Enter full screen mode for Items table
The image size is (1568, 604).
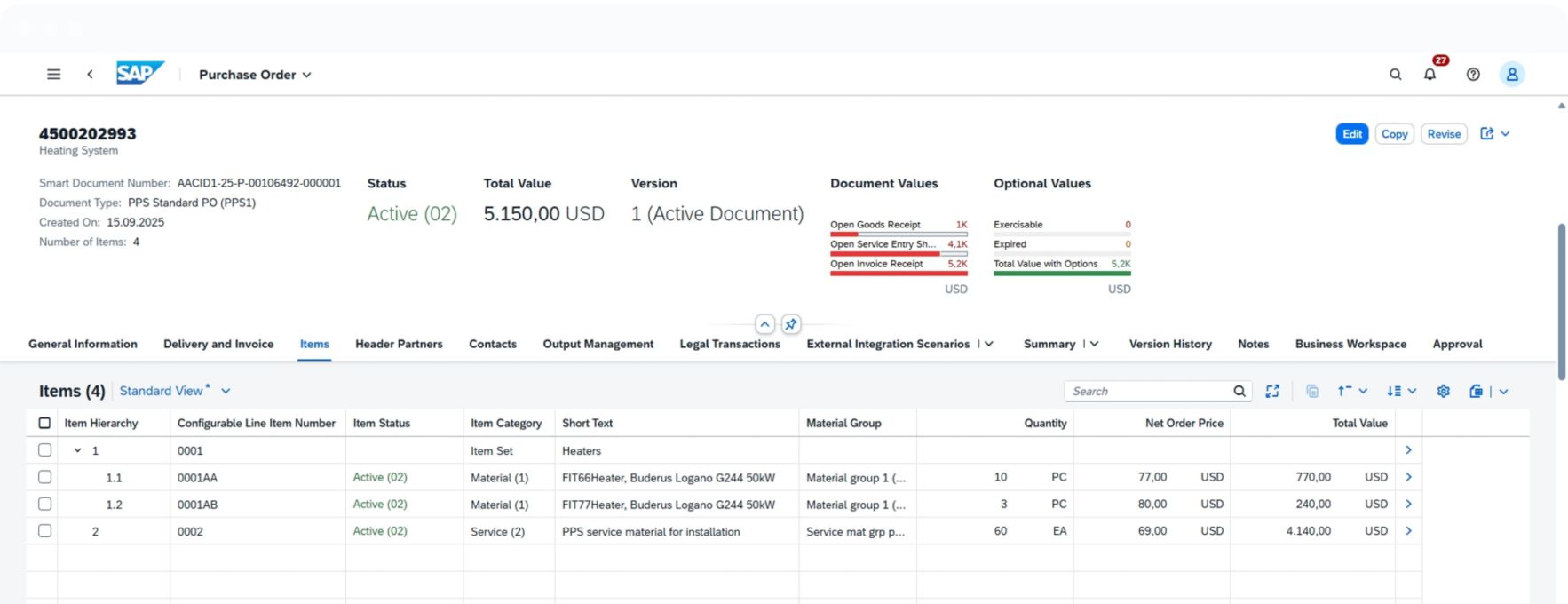pos(1272,391)
